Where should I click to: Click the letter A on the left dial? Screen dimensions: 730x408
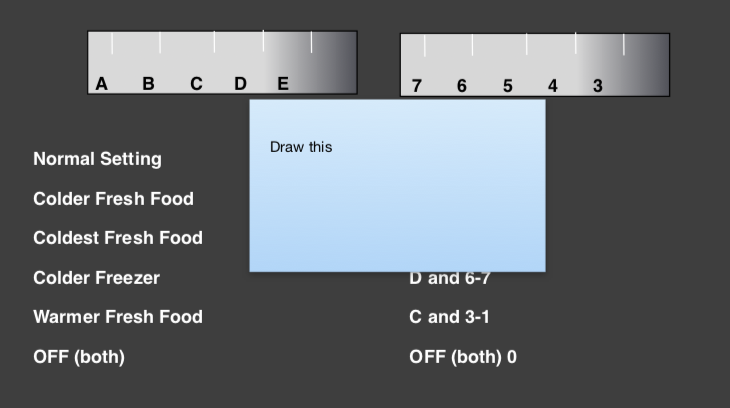click(101, 84)
